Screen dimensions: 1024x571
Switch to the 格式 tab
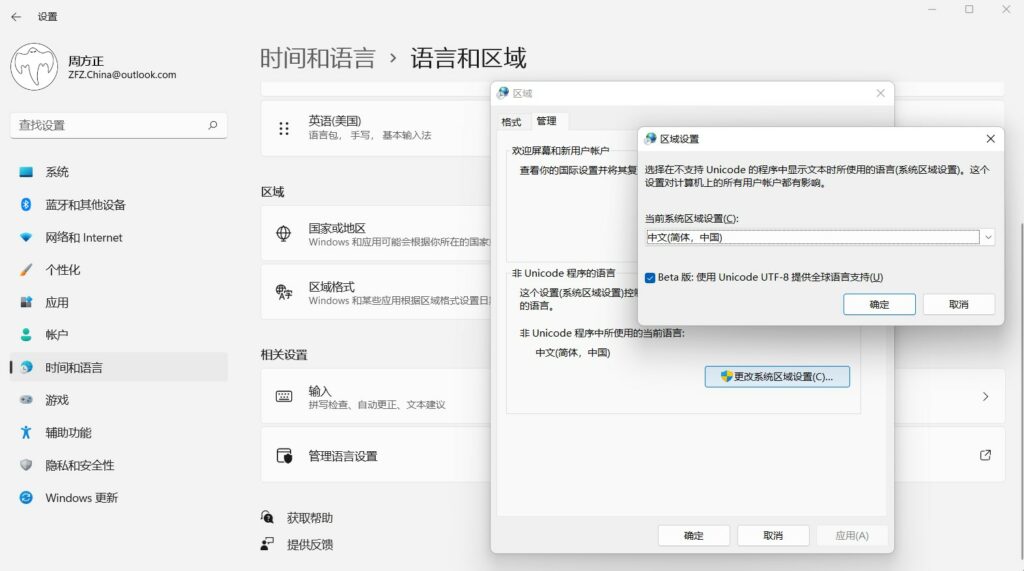pyautogui.click(x=511, y=122)
